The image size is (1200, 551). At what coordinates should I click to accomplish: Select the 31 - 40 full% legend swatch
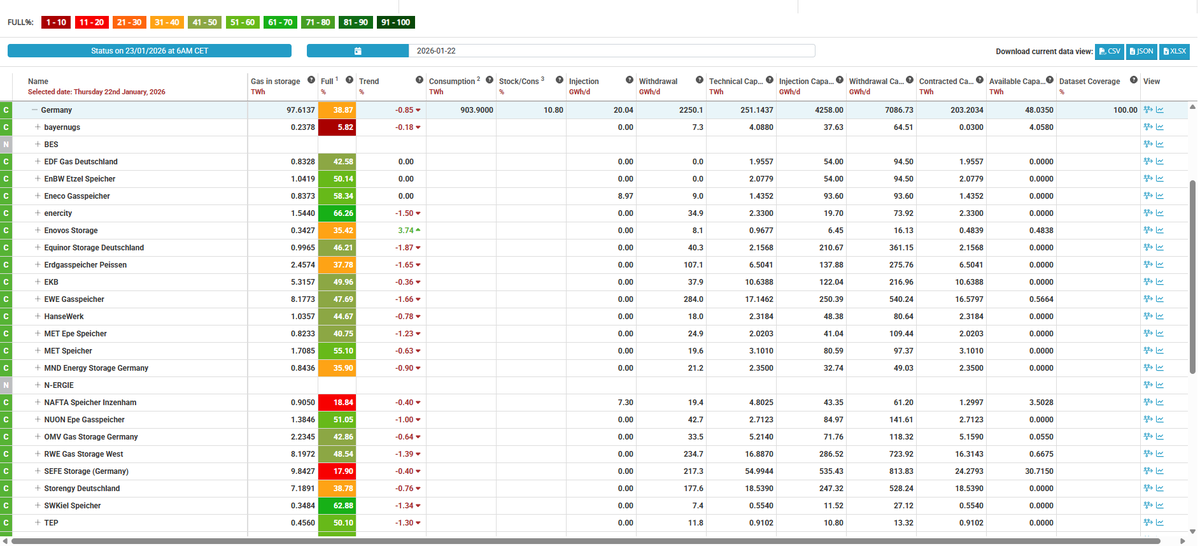click(165, 22)
